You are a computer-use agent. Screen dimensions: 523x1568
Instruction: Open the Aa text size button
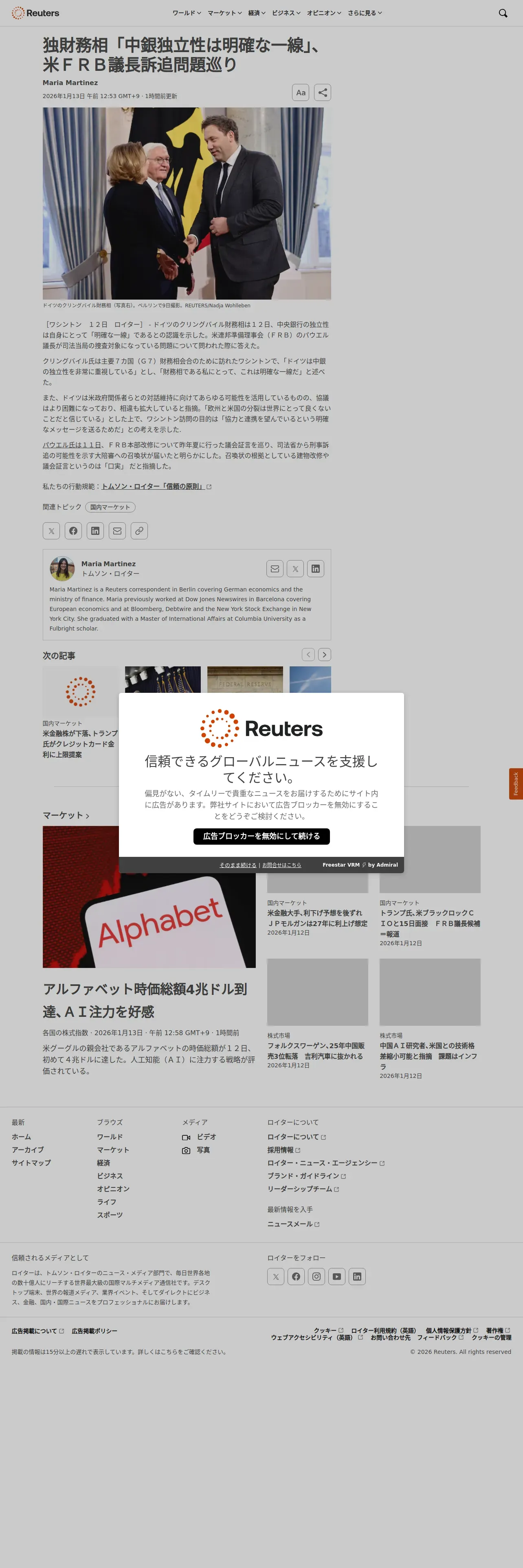(x=301, y=92)
